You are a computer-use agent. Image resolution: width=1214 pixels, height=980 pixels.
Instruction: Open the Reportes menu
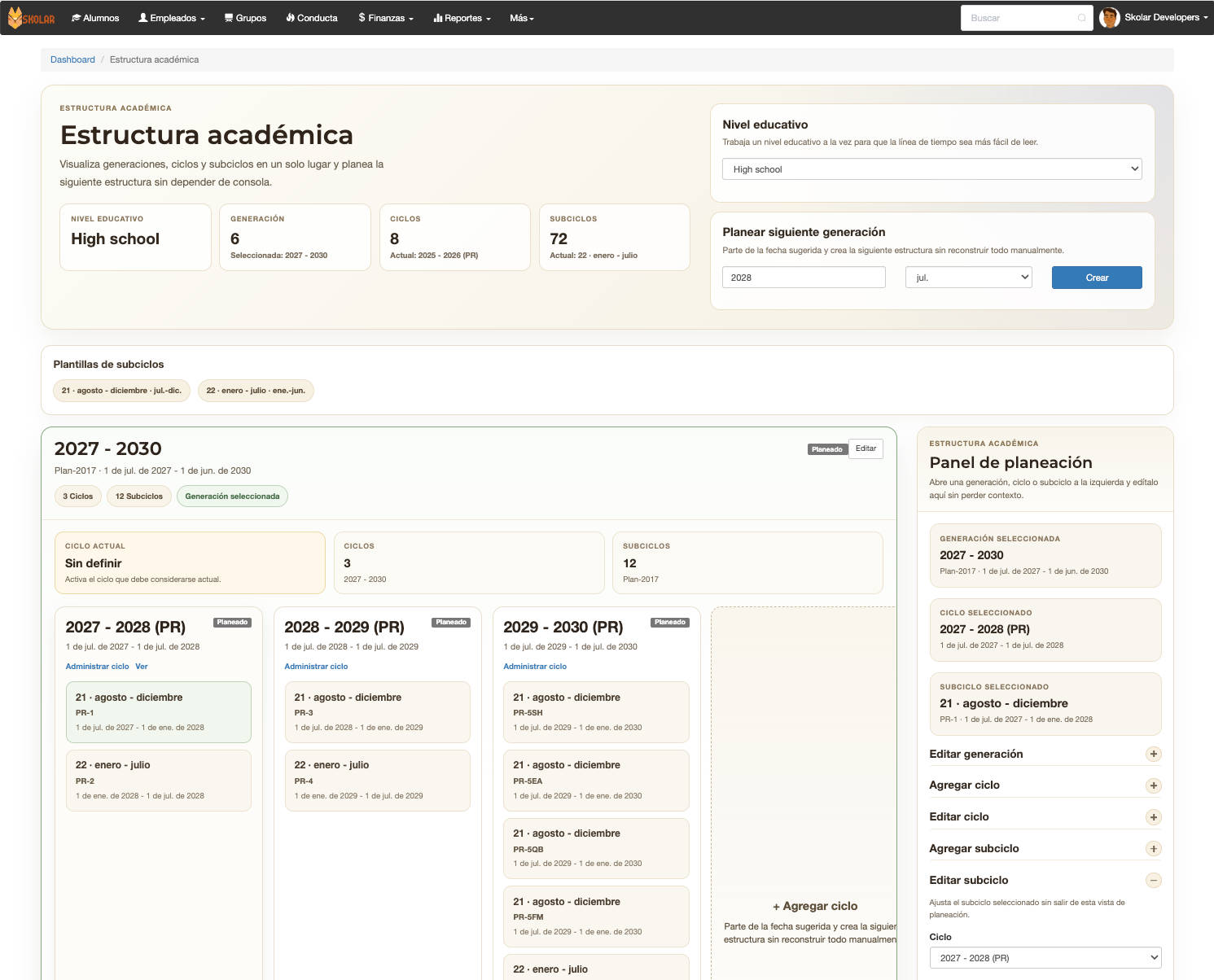click(x=462, y=18)
